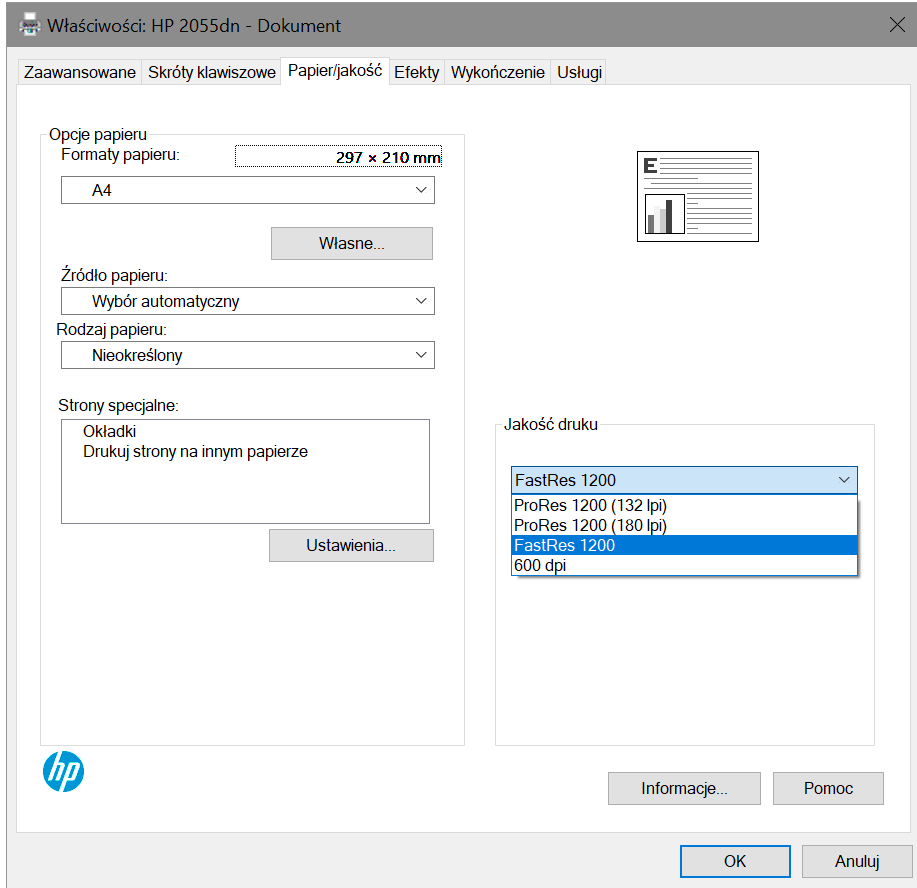
Task: Select Okładki in Strony specjalne list
Action: click(x=109, y=431)
